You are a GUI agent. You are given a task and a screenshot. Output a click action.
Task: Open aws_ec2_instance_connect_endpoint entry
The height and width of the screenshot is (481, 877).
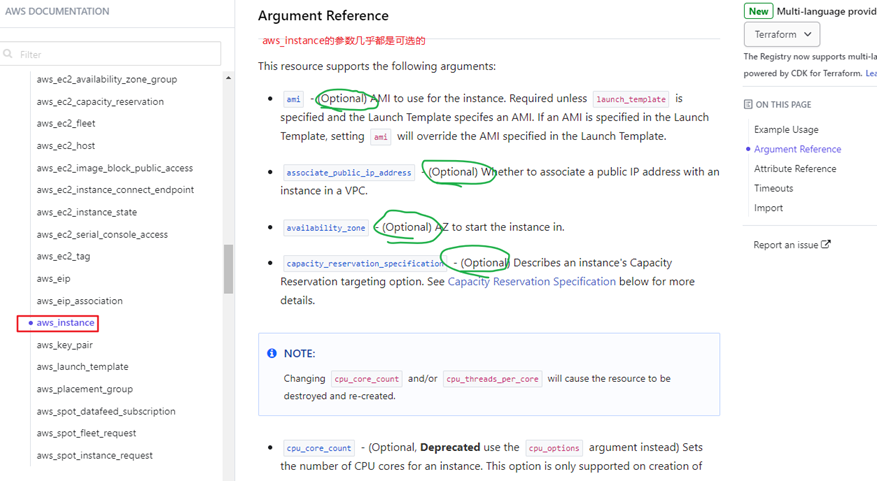[x=115, y=190]
